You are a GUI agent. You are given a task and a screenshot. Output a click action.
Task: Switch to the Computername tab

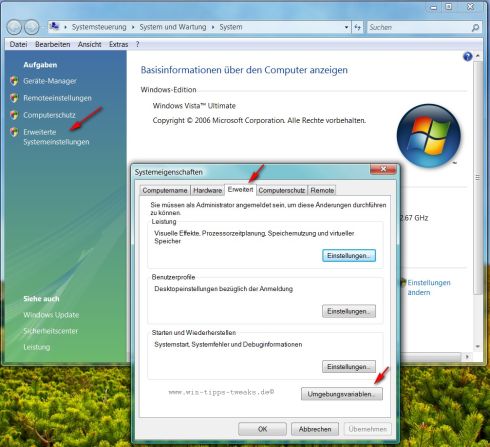pos(165,190)
